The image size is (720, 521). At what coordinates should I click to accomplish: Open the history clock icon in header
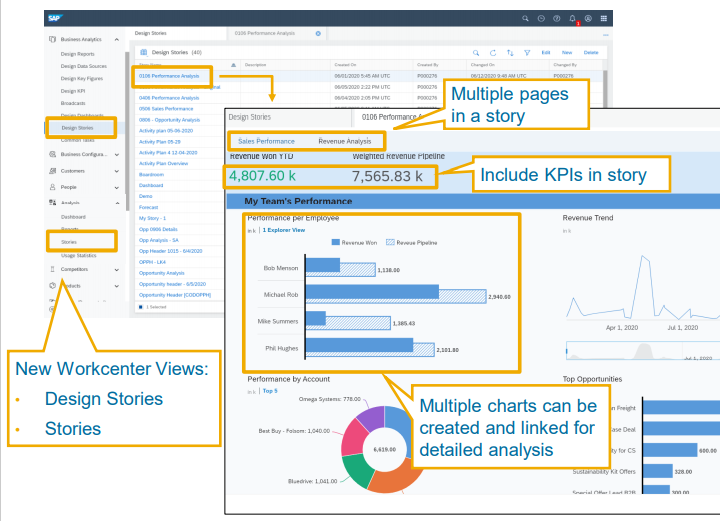click(x=541, y=18)
